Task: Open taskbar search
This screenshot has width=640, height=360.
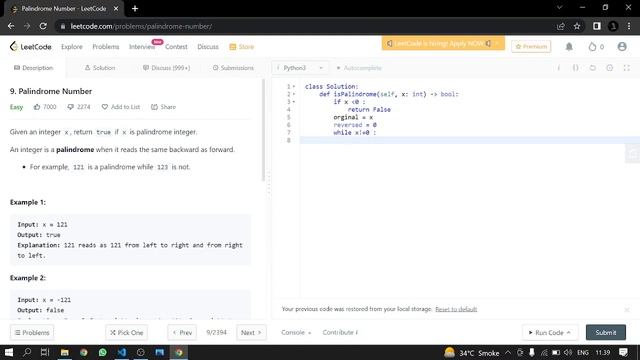Action: pos(27,352)
